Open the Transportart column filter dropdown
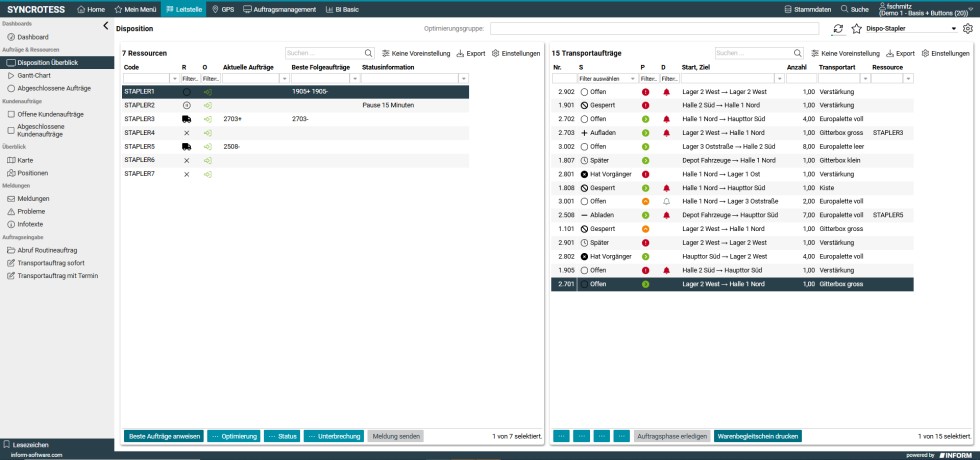 pyautogui.click(x=863, y=78)
